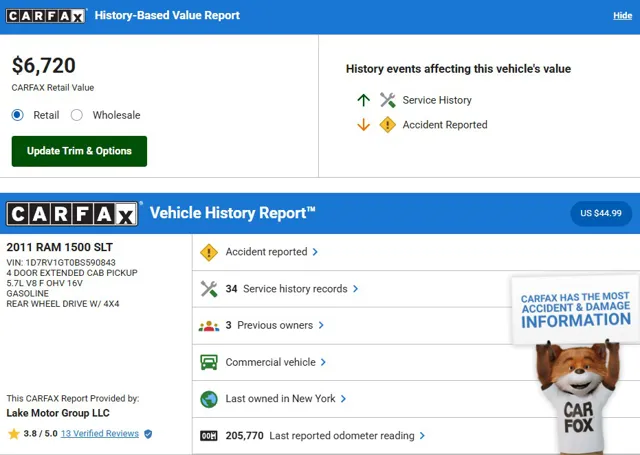Click the Accident Reported value event text
Viewport: 640px width, 455px height.
[445, 124]
